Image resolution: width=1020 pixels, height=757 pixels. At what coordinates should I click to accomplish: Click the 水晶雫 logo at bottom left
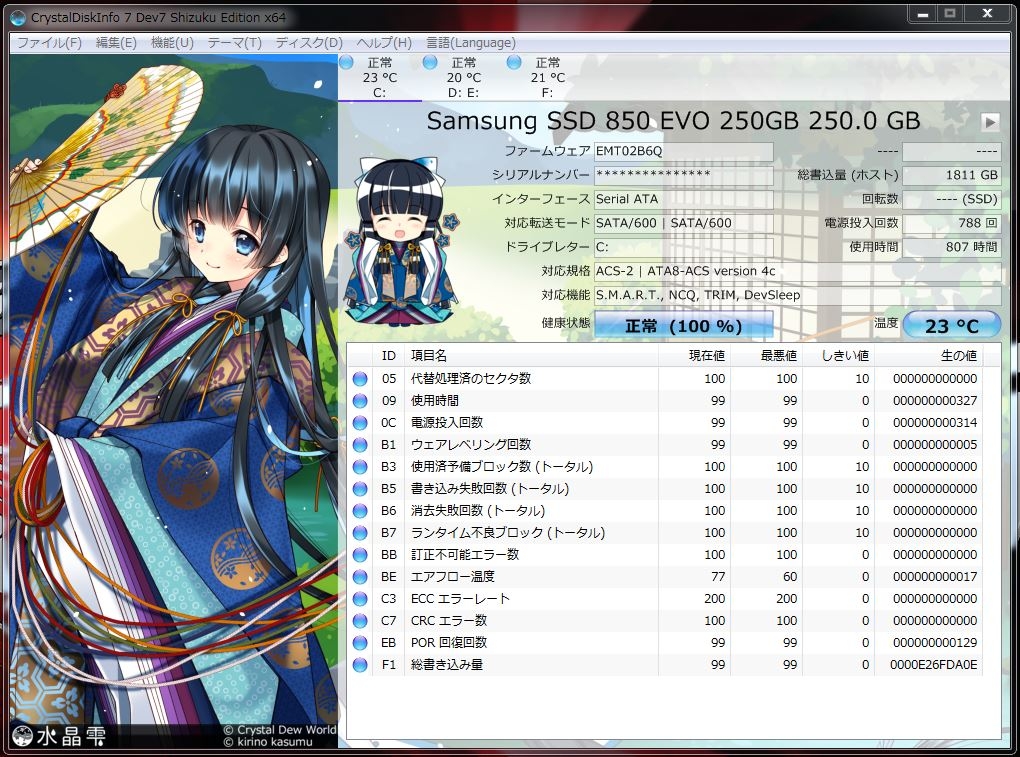(x=59, y=736)
